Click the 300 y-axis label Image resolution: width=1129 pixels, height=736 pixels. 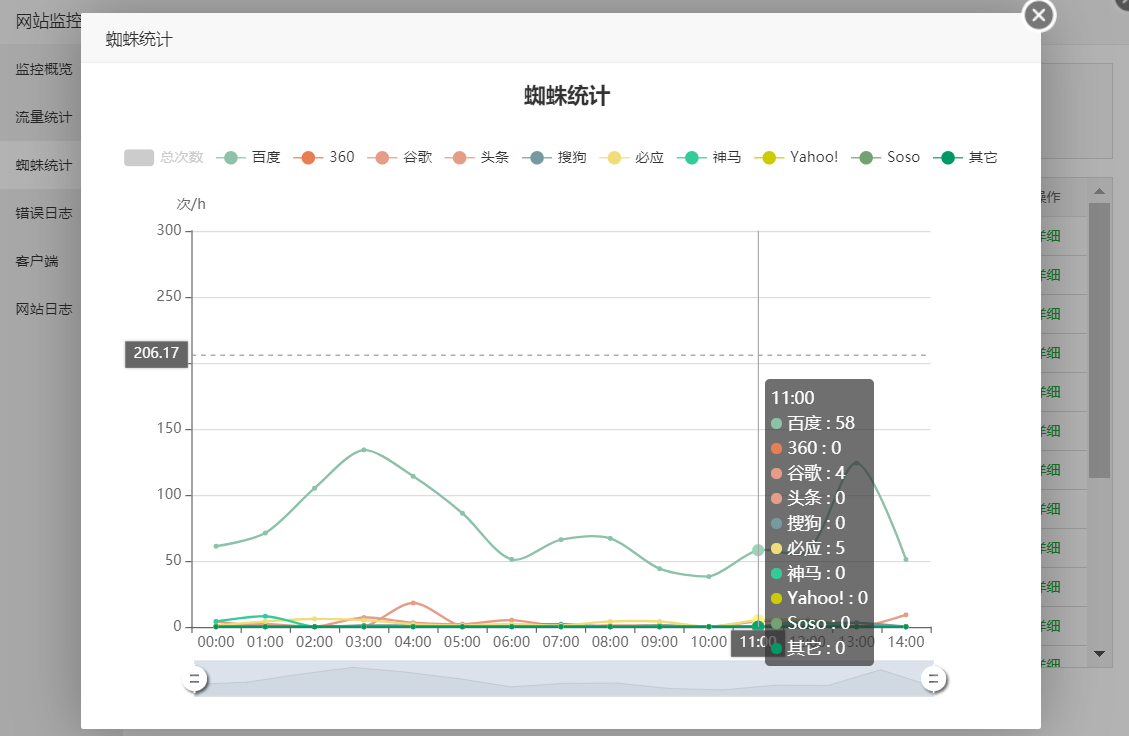tap(169, 230)
